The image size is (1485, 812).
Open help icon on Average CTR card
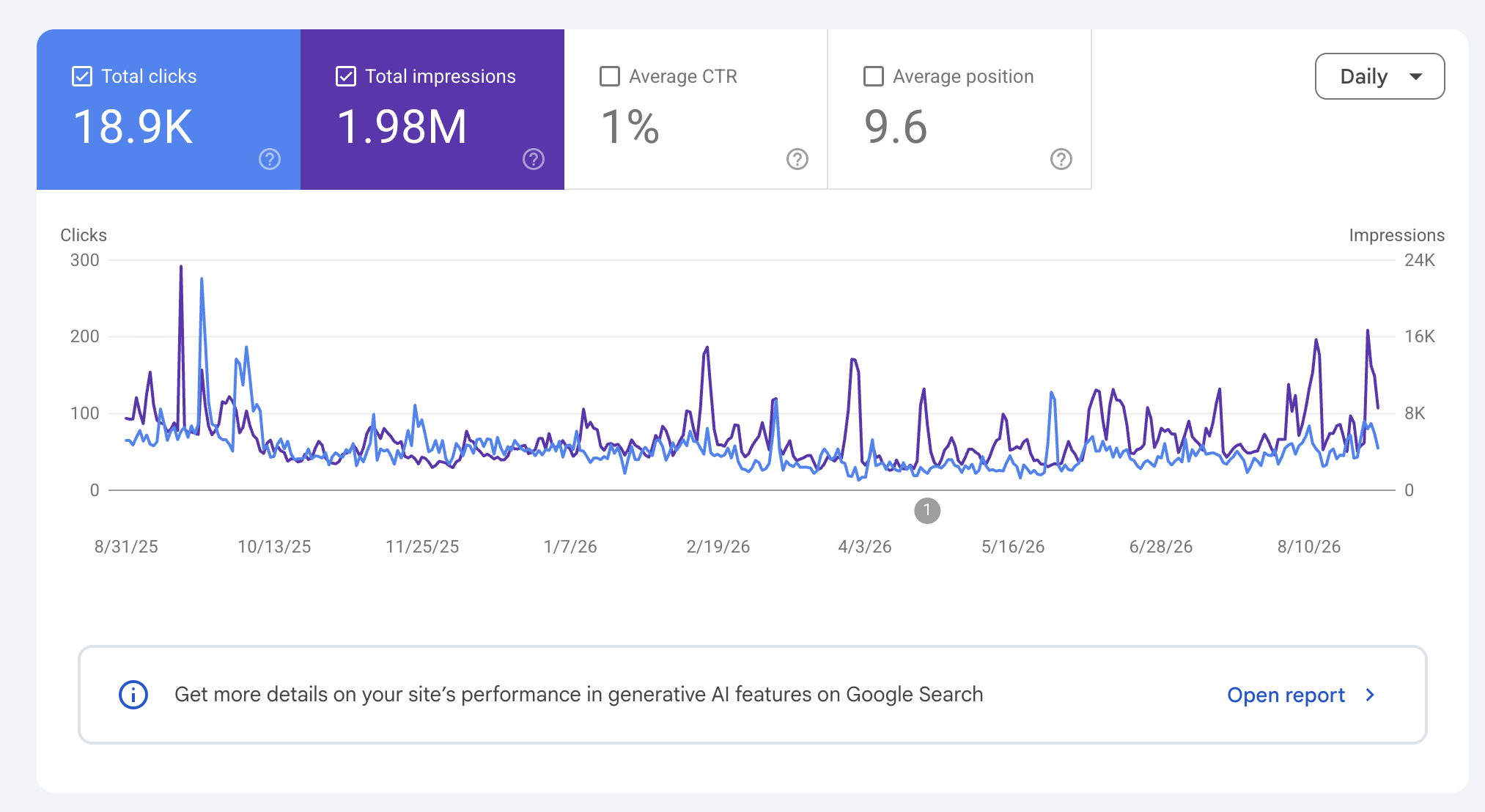coord(797,159)
